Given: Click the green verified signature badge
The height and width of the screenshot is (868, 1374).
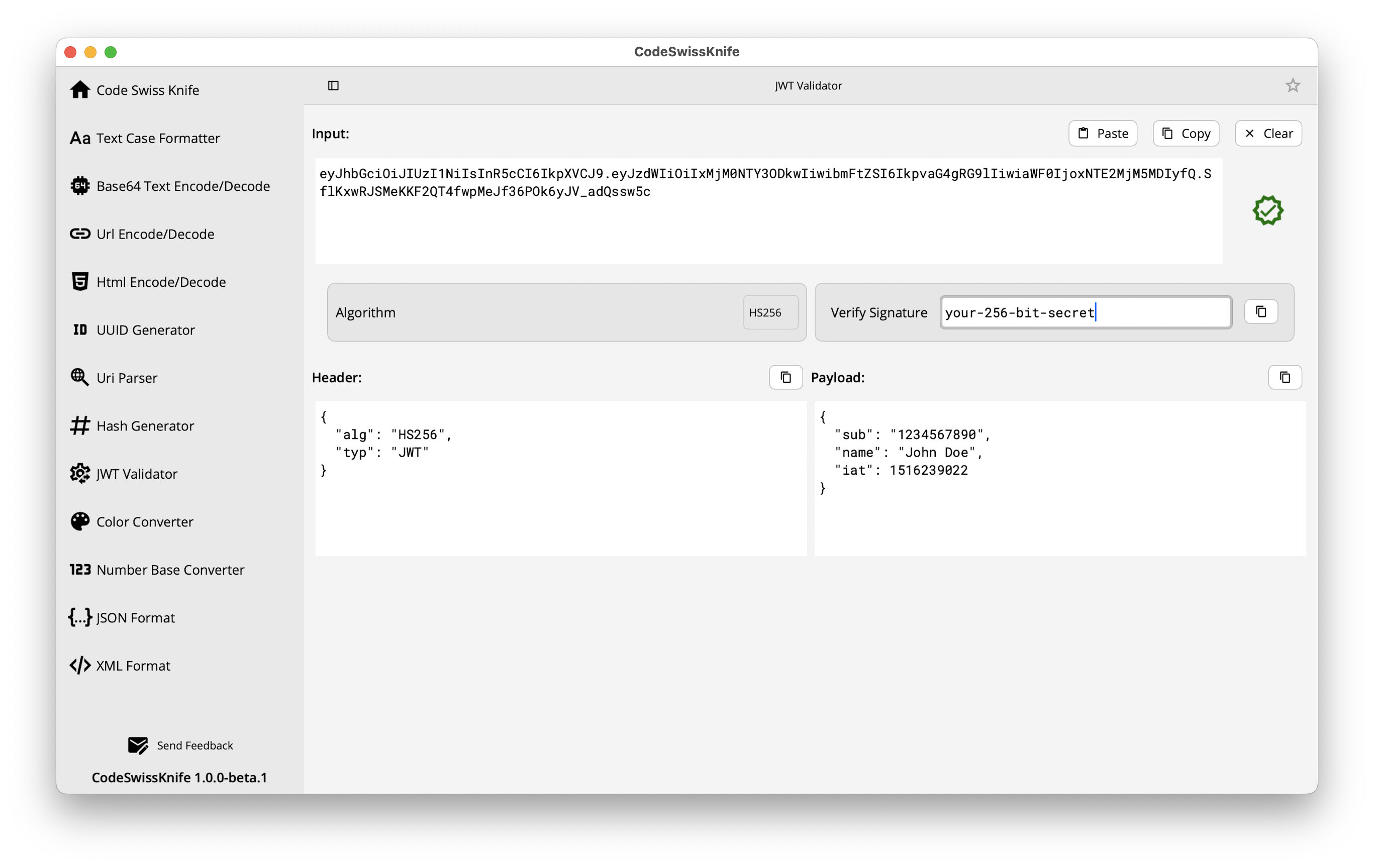Looking at the screenshot, I should [x=1268, y=210].
